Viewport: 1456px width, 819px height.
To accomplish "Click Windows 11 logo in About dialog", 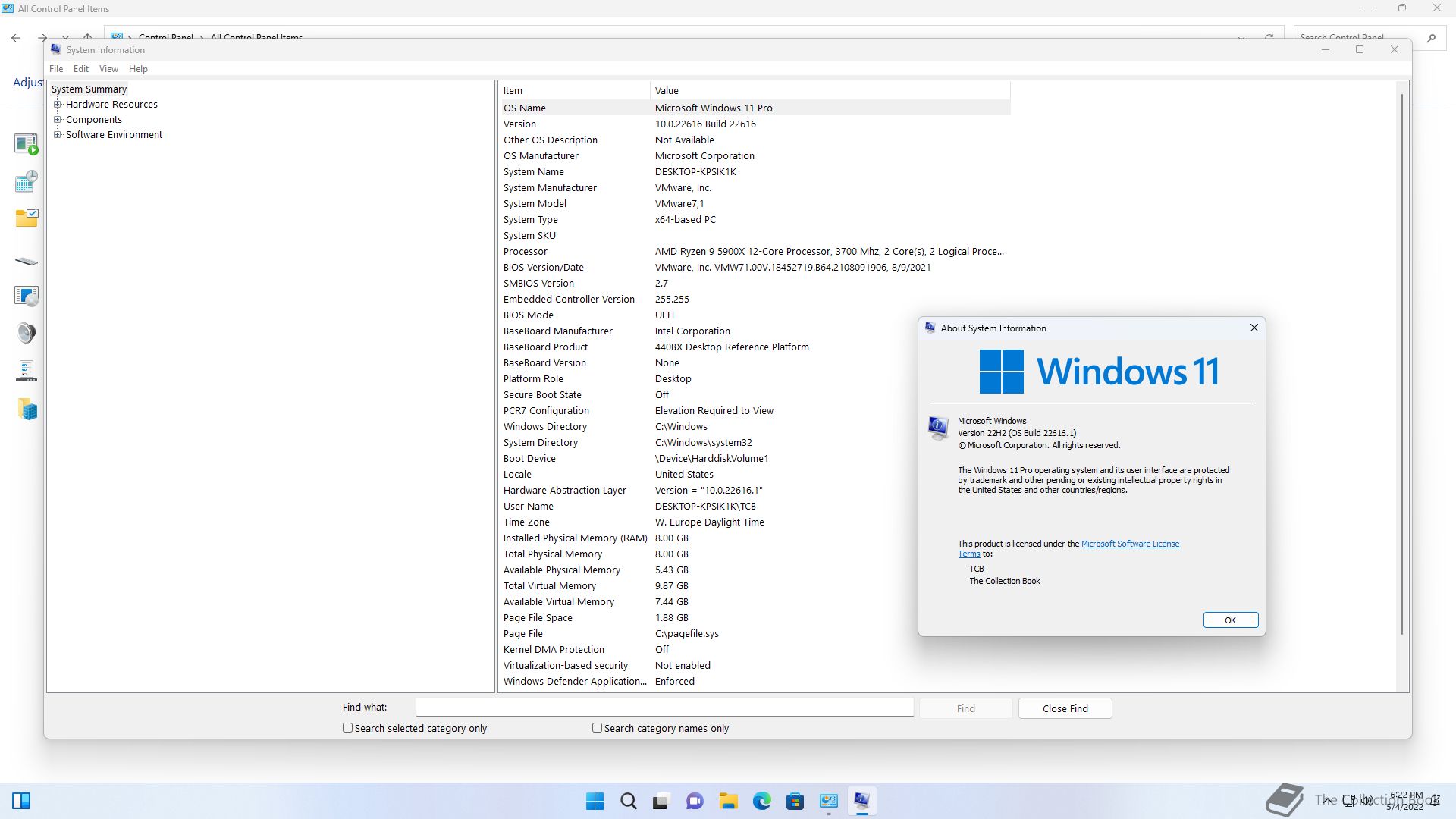I will click(x=1099, y=372).
